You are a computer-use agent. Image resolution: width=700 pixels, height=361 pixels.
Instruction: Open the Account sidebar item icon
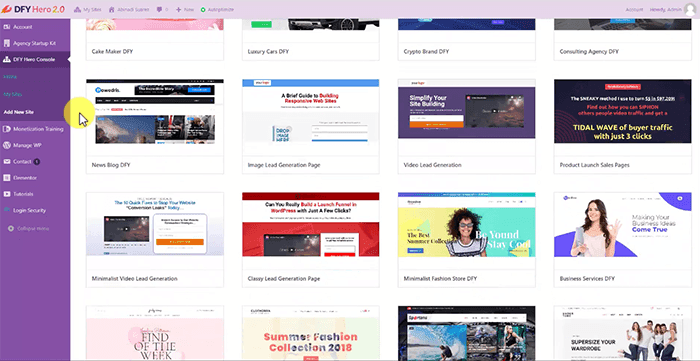[x=7, y=27]
